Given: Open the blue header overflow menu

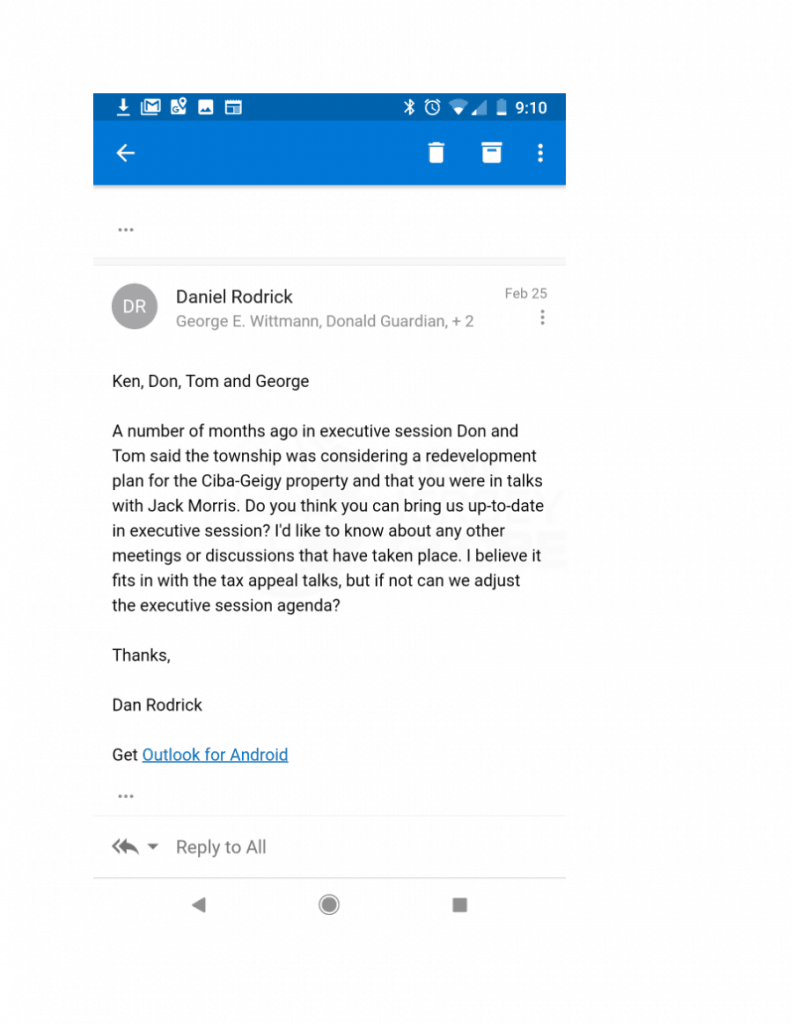Looking at the screenshot, I should tap(540, 153).
